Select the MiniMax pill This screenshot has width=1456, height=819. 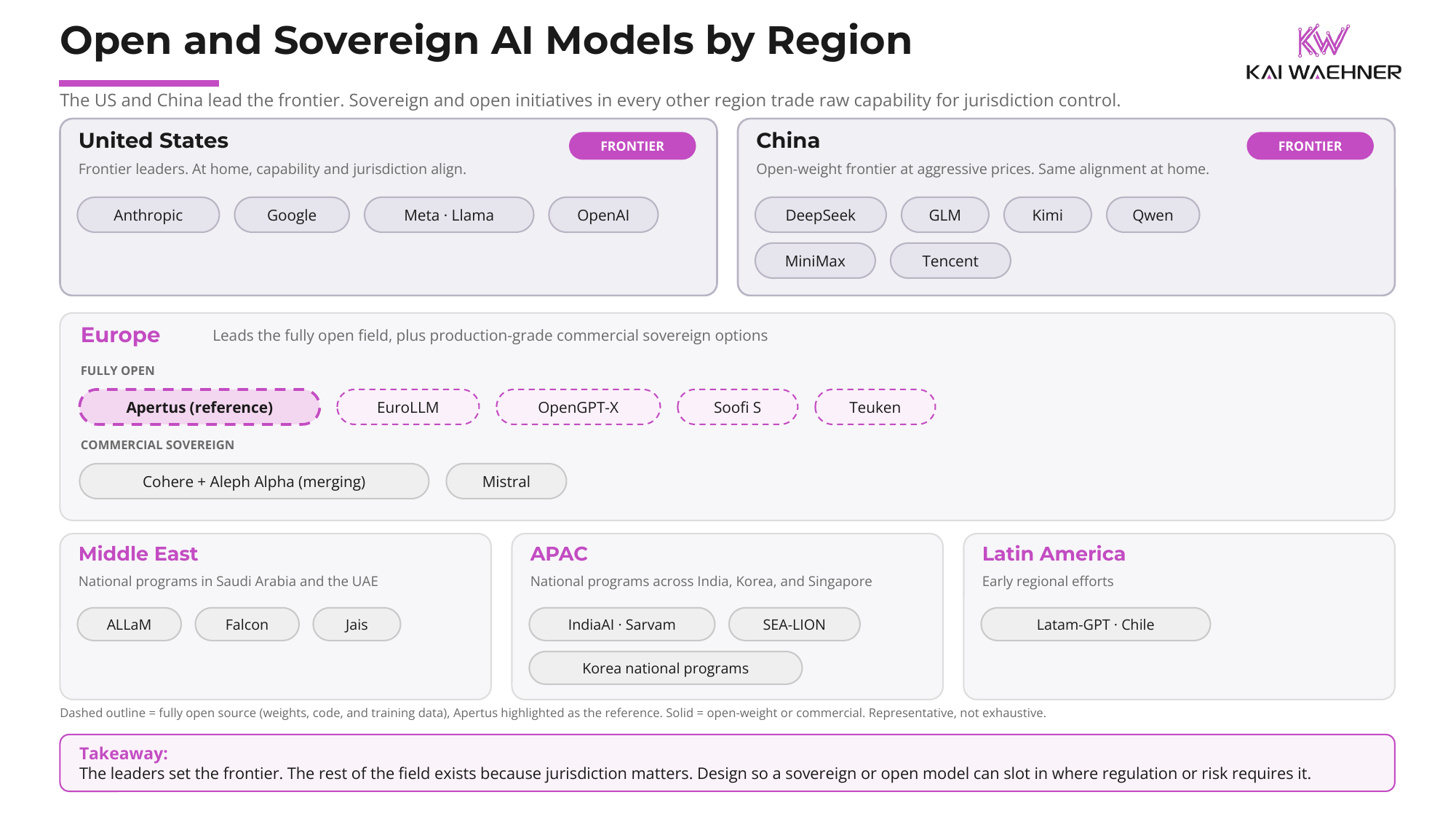click(x=816, y=261)
